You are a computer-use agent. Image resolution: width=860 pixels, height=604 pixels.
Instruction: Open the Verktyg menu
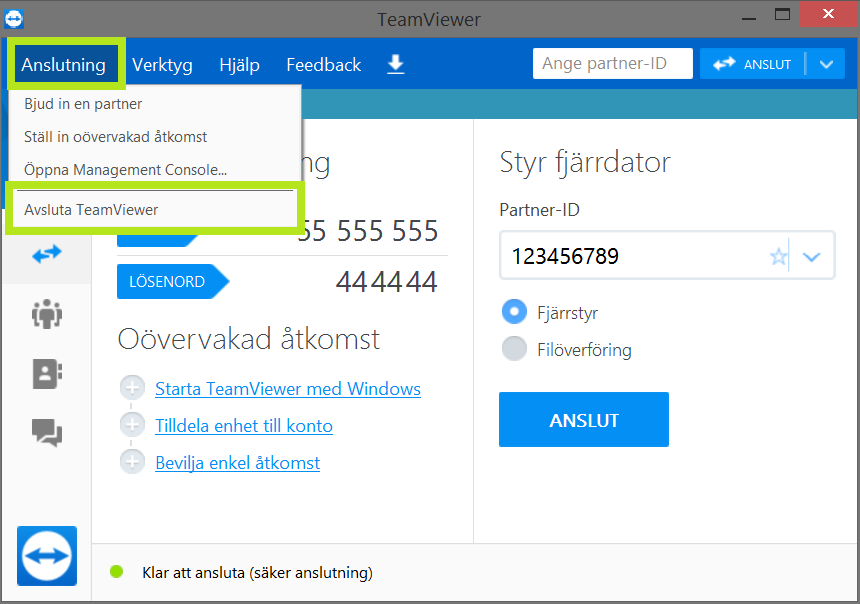point(162,65)
